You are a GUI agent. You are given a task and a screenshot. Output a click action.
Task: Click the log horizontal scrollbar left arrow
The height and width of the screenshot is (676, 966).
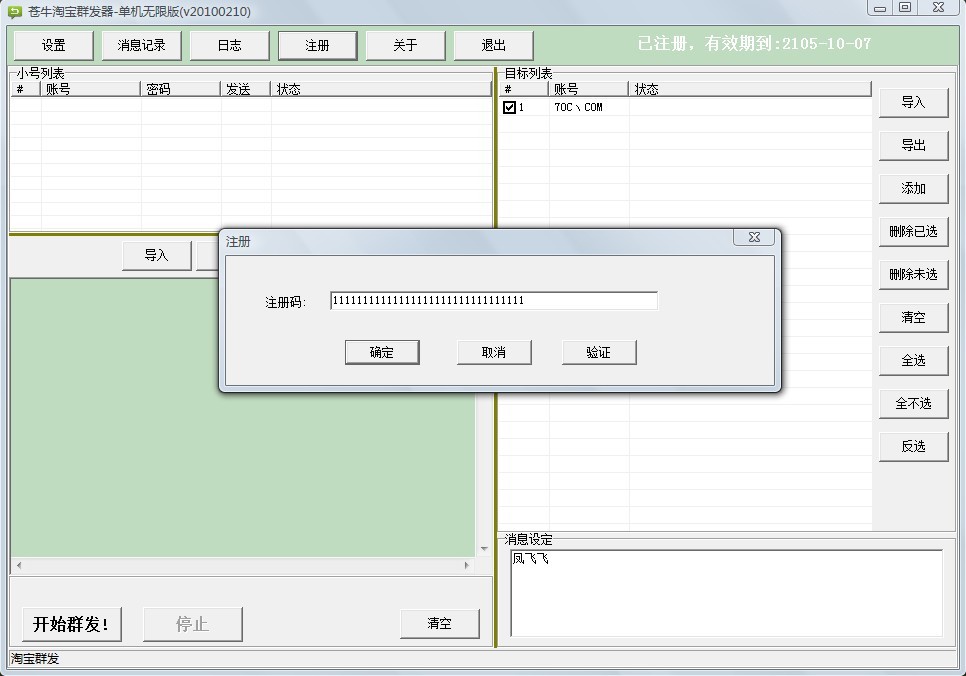[19, 565]
